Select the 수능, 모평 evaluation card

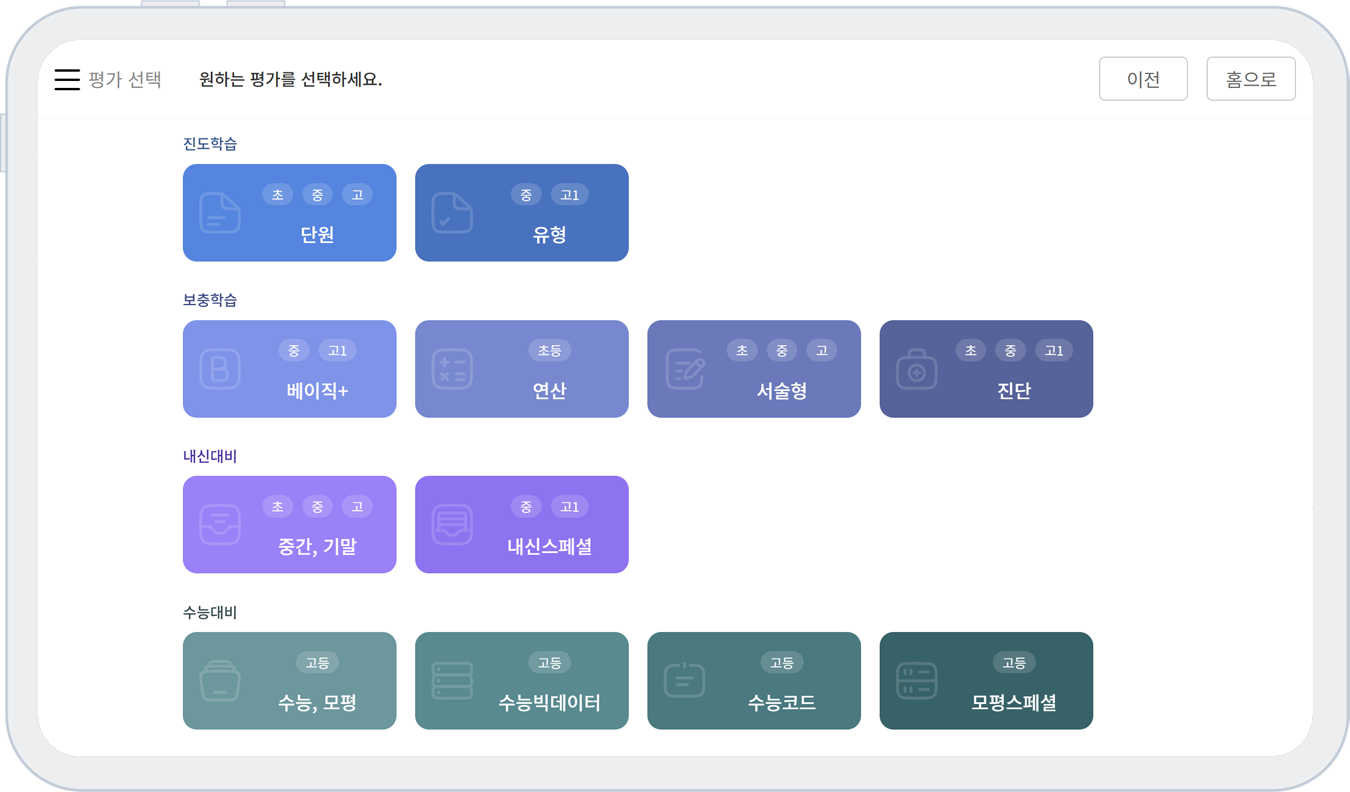[289, 681]
